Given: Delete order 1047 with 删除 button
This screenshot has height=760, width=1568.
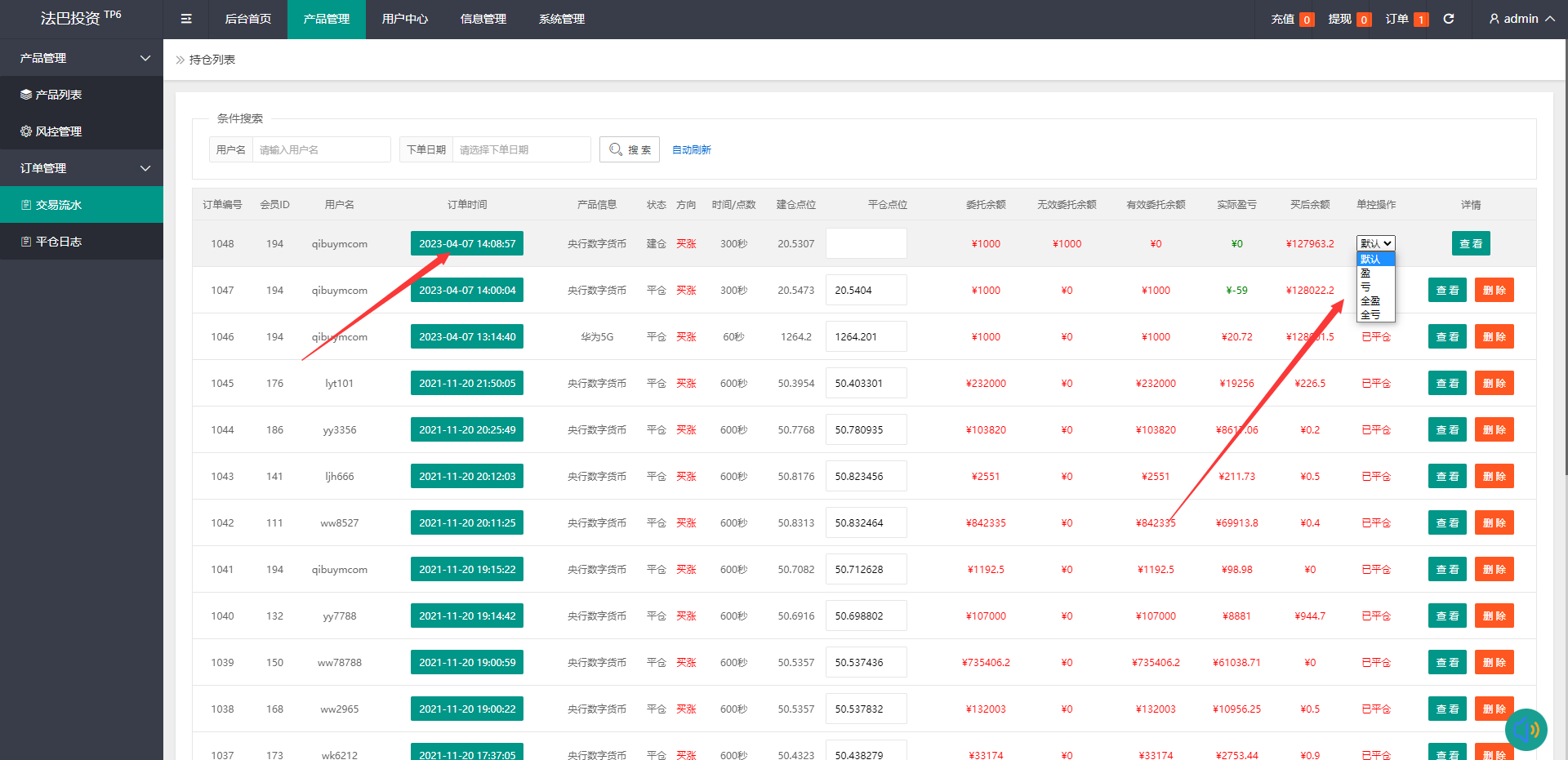Looking at the screenshot, I should tap(1494, 290).
